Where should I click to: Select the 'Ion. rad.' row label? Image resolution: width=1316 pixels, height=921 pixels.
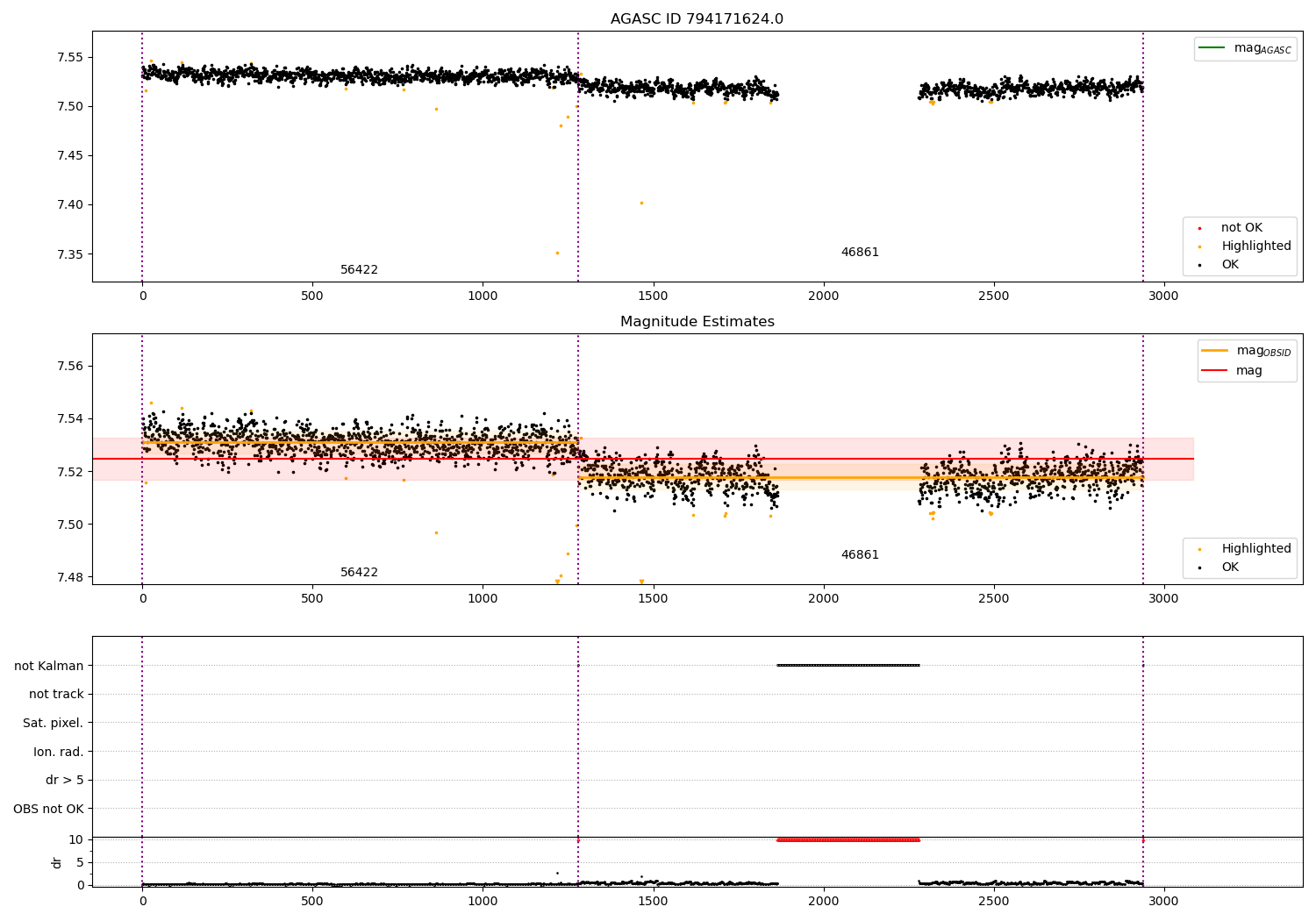point(59,752)
